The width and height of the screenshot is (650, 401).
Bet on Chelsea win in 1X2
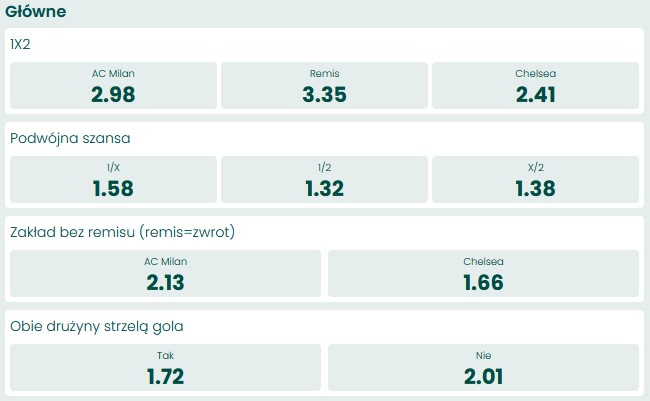click(x=536, y=86)
